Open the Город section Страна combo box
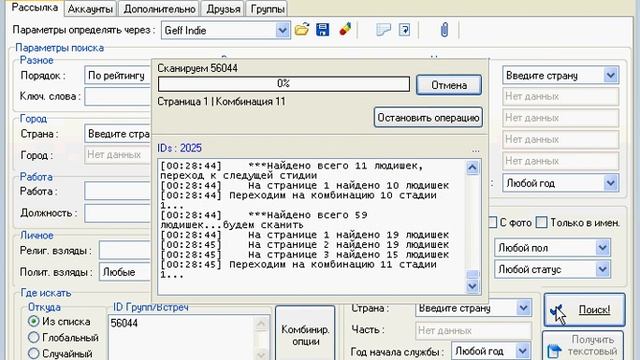Screen dimensions: 640x360 [118, 134]
